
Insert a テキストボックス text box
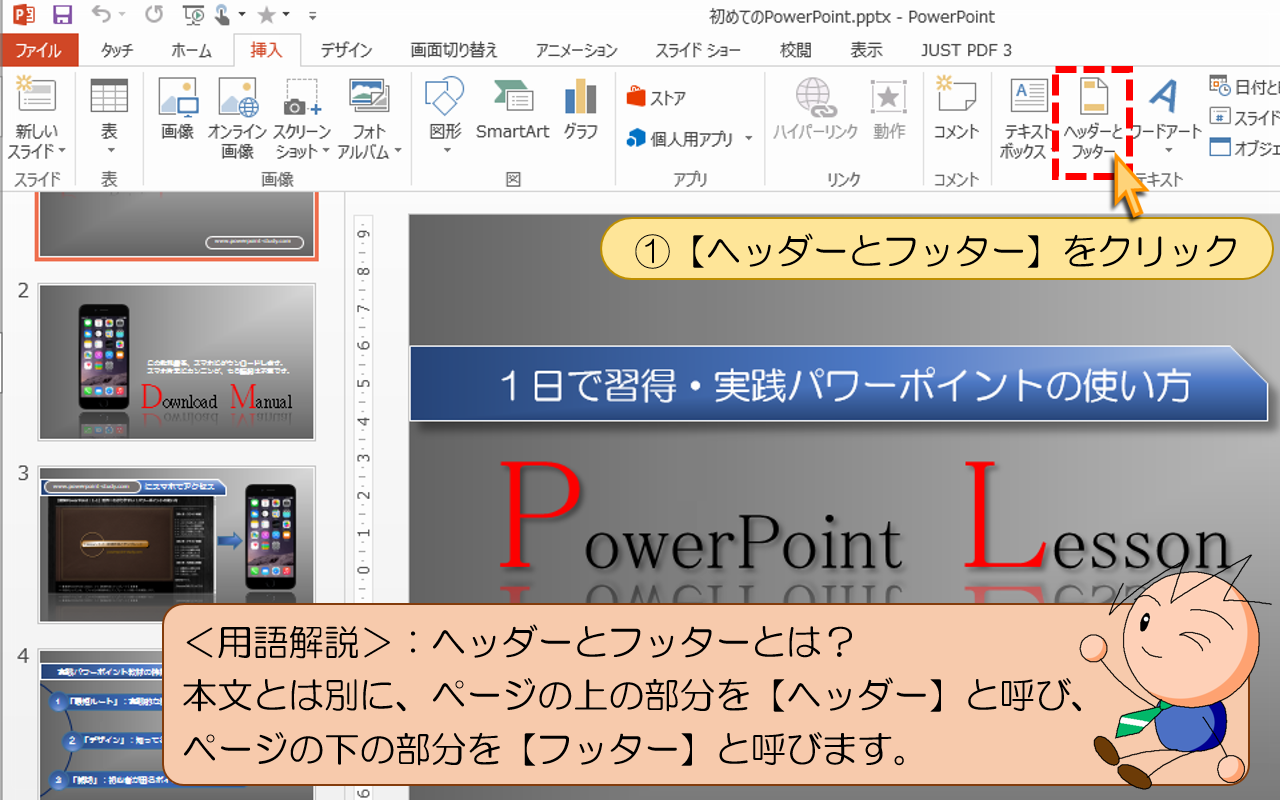(1027, 118)
